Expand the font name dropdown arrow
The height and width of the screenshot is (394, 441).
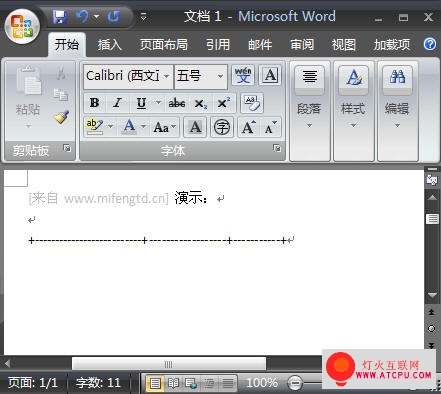(167, 77)
